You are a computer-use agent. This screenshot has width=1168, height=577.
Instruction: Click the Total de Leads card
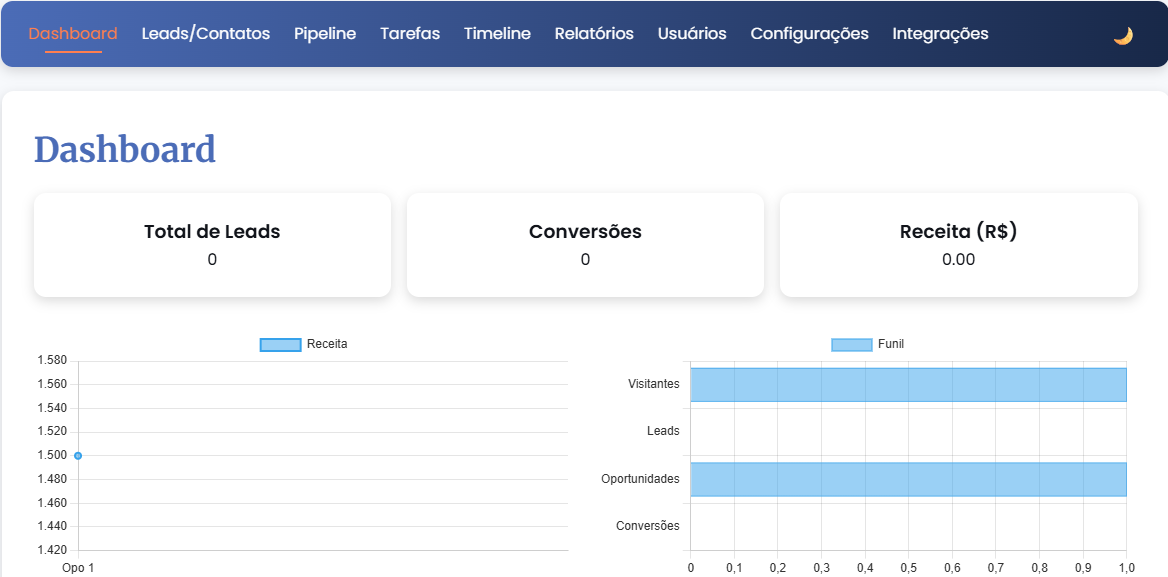click(x=211, y=244)
